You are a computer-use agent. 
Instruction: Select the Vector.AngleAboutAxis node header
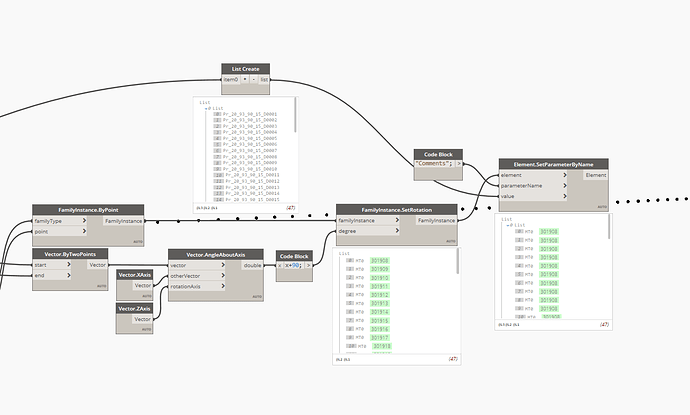click(x=216, y=254)
